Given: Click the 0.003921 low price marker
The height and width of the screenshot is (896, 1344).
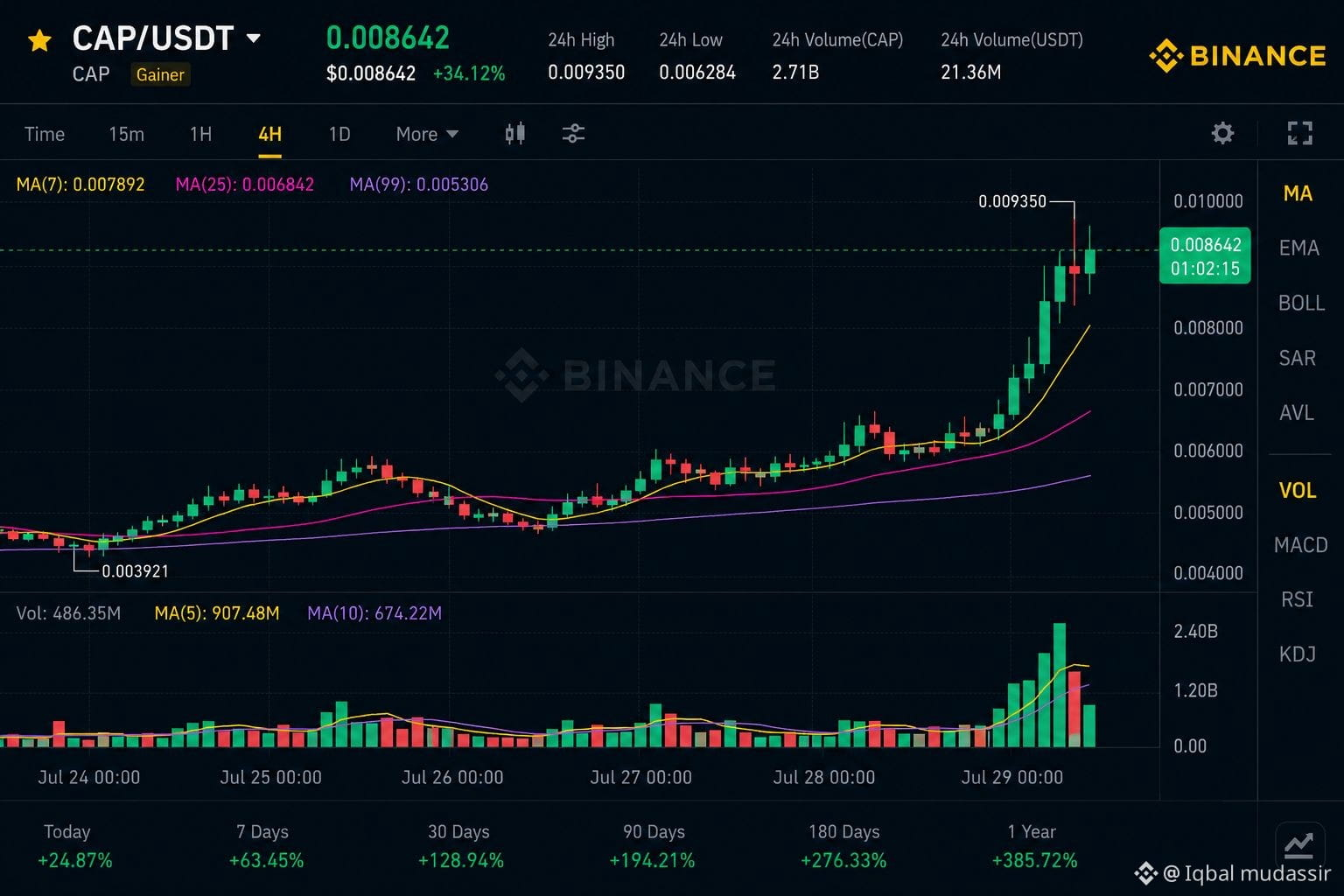Looking at the screenshot, I should [x=135, y=571].
